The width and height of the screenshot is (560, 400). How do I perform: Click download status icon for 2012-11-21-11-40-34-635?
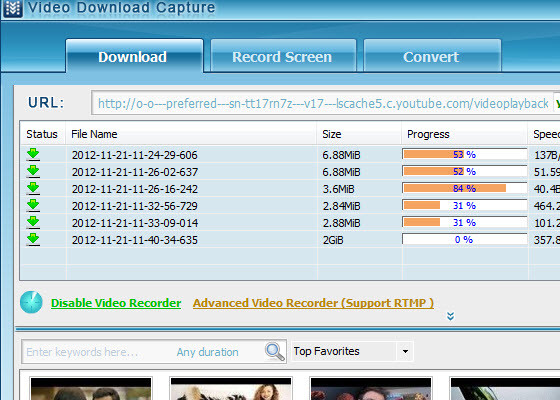(33, 240)
